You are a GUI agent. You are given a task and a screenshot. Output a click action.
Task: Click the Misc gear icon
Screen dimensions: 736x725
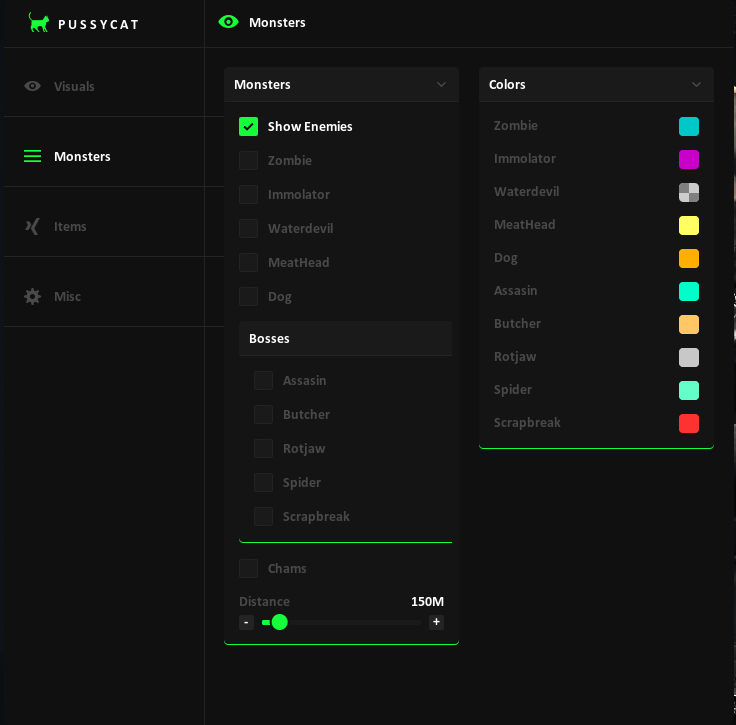click(x=33, y=296)
